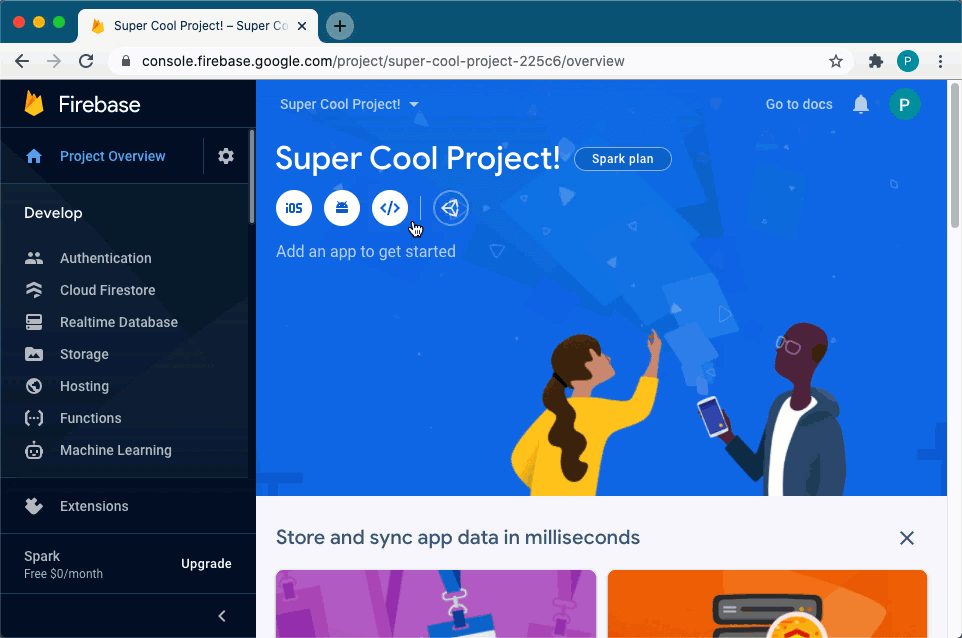Open Chrome three-dot menu

pos(940,61)
